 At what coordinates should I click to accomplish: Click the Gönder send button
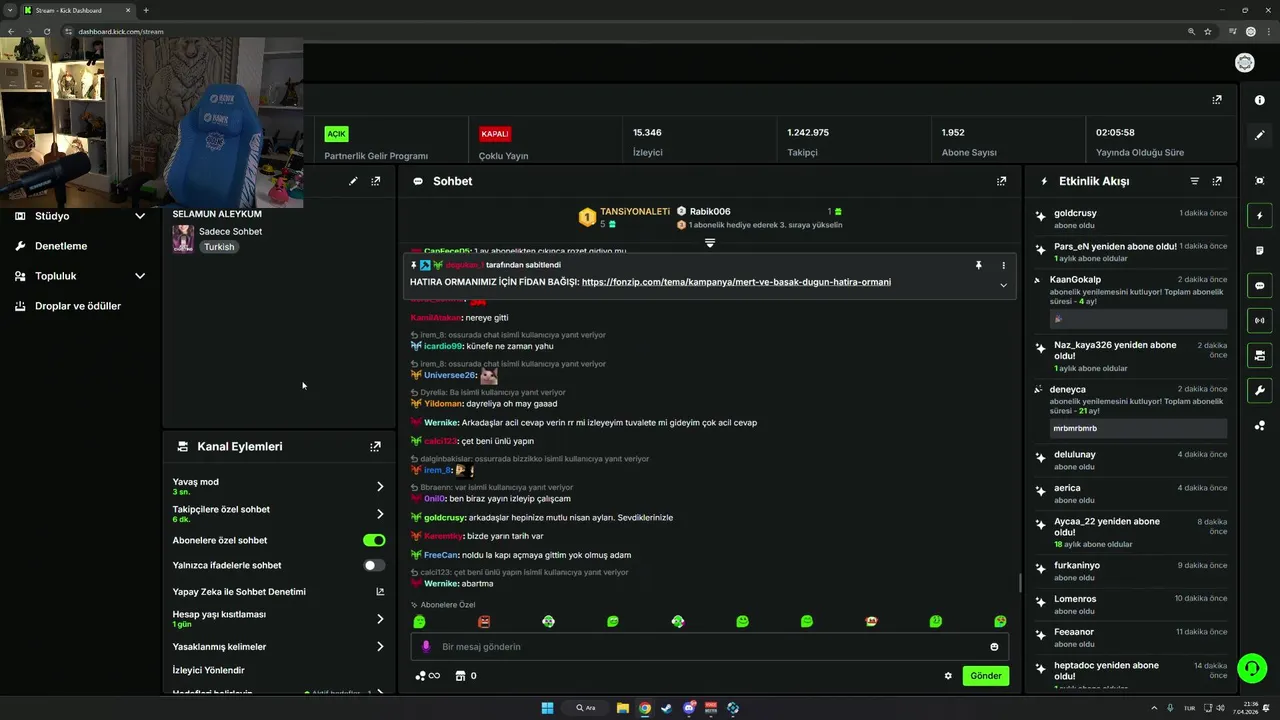[x=985, y=676]
